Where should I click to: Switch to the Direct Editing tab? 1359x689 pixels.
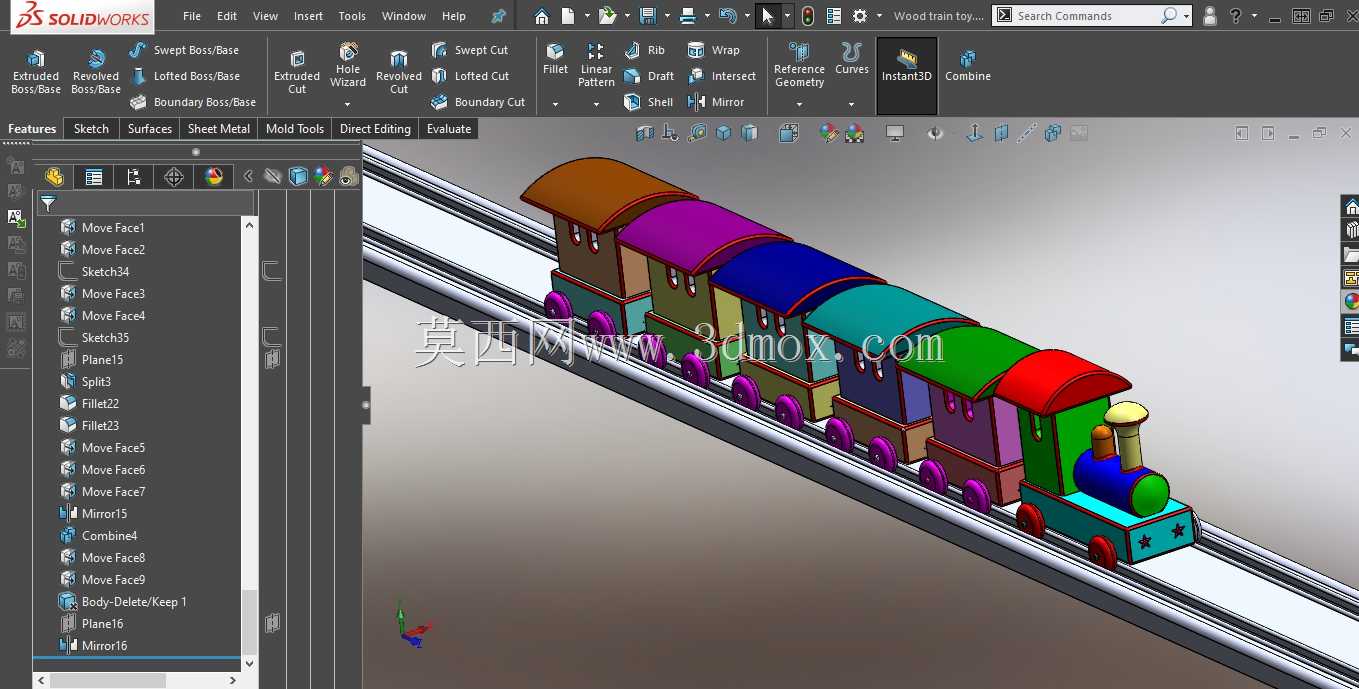tap(375, 128)
